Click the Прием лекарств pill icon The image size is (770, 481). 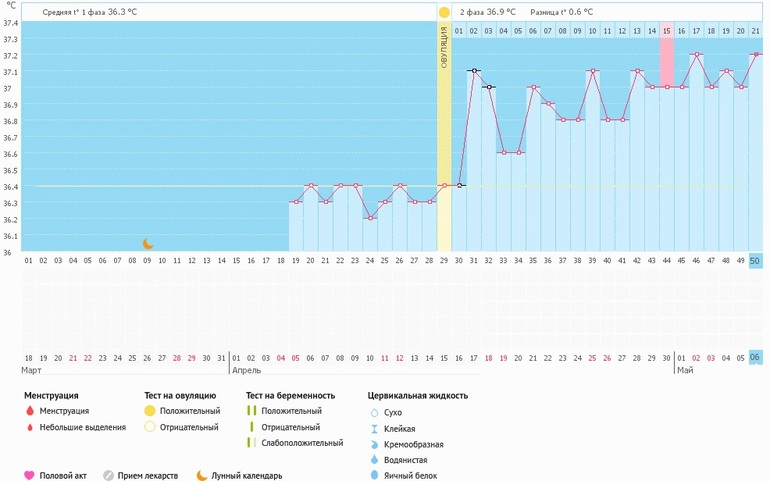click(x=108, y=475)
